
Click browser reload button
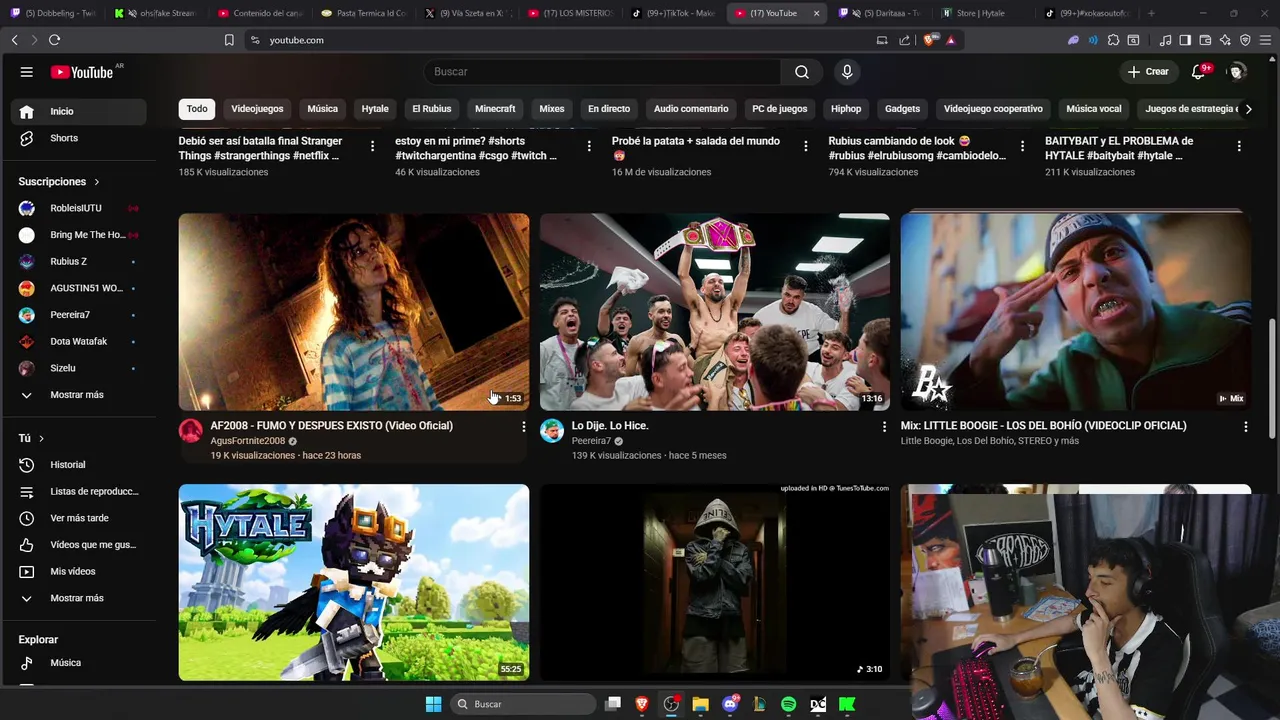[54, 40]
